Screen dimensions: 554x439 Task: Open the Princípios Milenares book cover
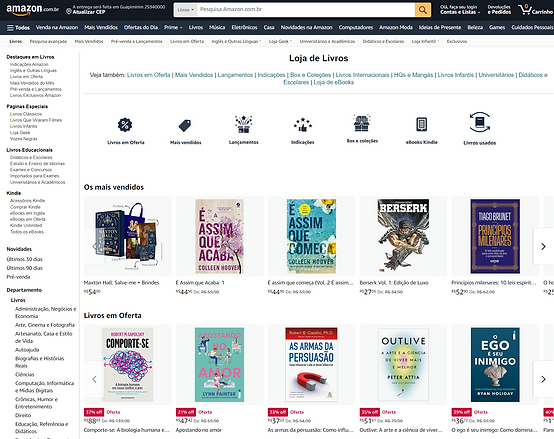tap(495, 236)
